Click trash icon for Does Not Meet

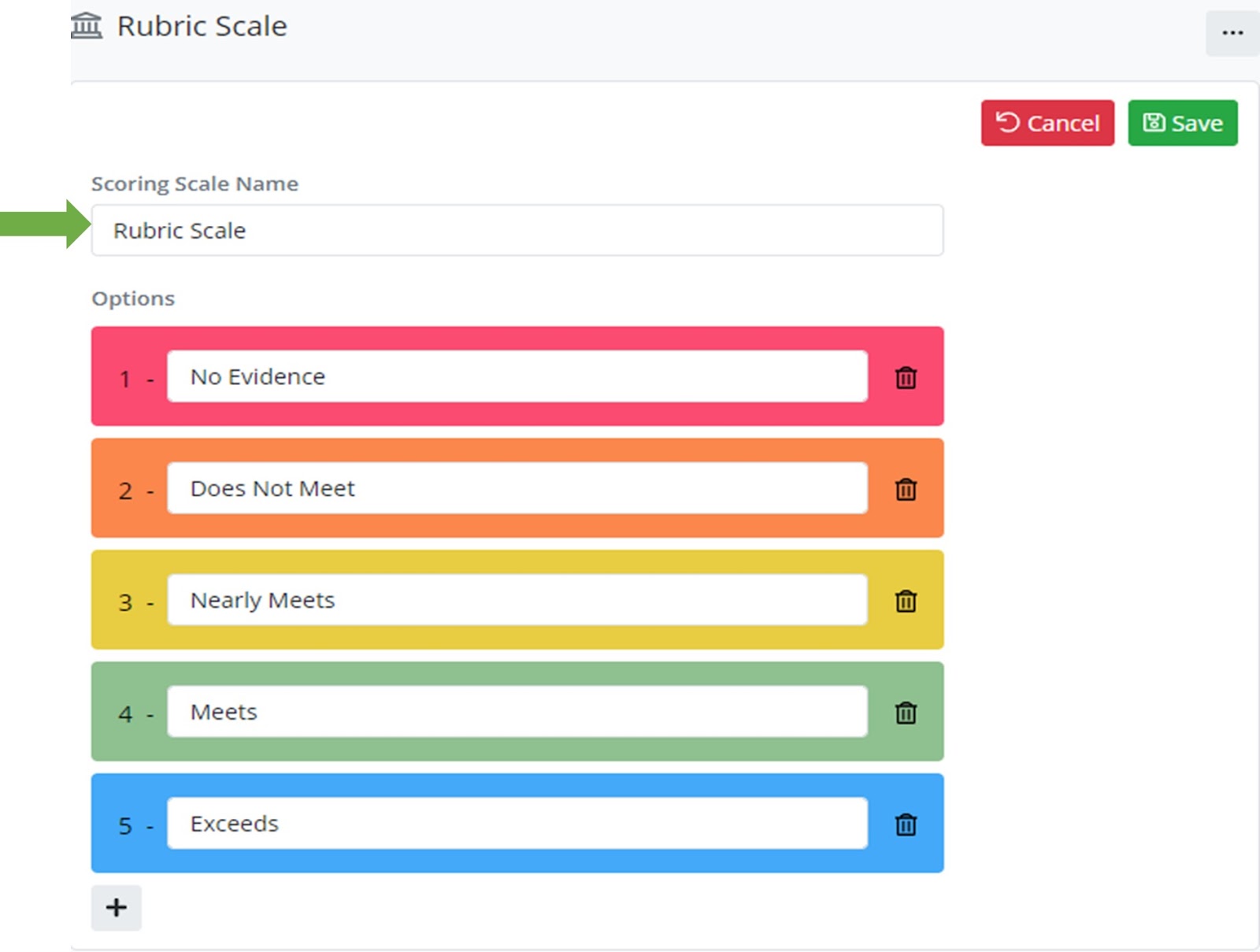pyautogui.click(x=906, y=490)
